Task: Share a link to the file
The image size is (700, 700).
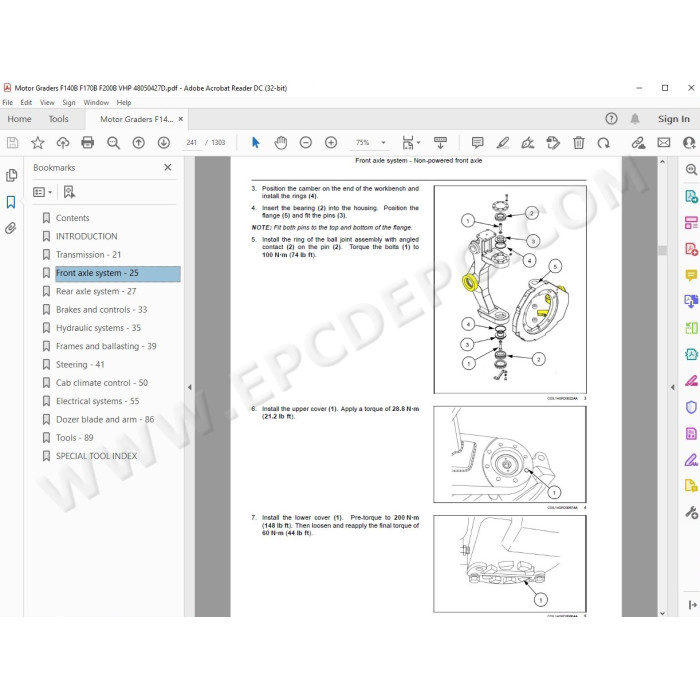Action: click(x=638, y=143)
